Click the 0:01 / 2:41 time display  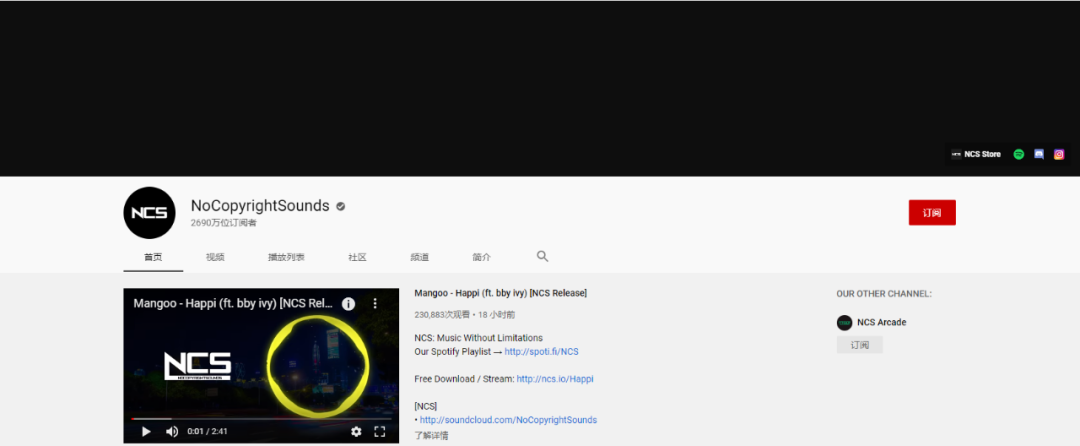[x=207, y=432]
